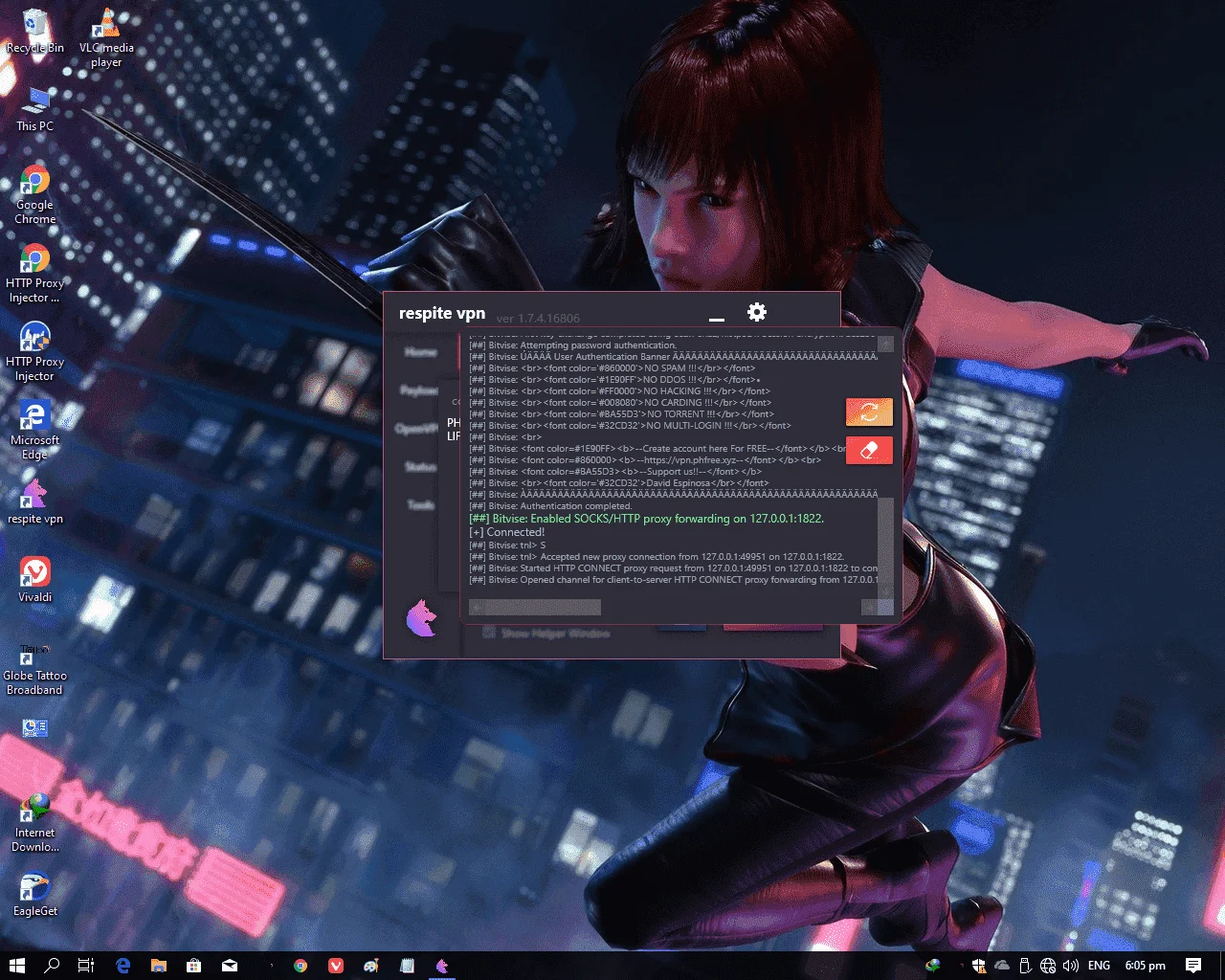Image resolution: width=1225 pixels, height=980 pixels.
Task: Click the purple fox logo in respite vpn
Action: [x=421, y=617]
